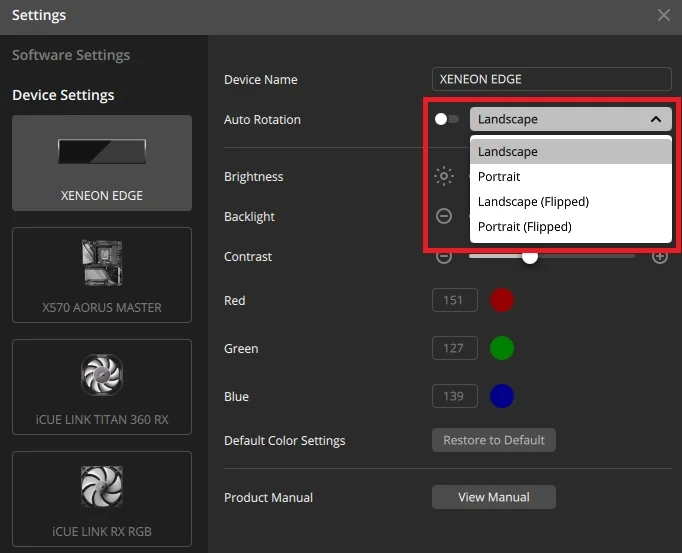Screen dimensions: 682x553
Task: Edit the Device Name field XENEON EDGE
Action: [x=552, y=79]
